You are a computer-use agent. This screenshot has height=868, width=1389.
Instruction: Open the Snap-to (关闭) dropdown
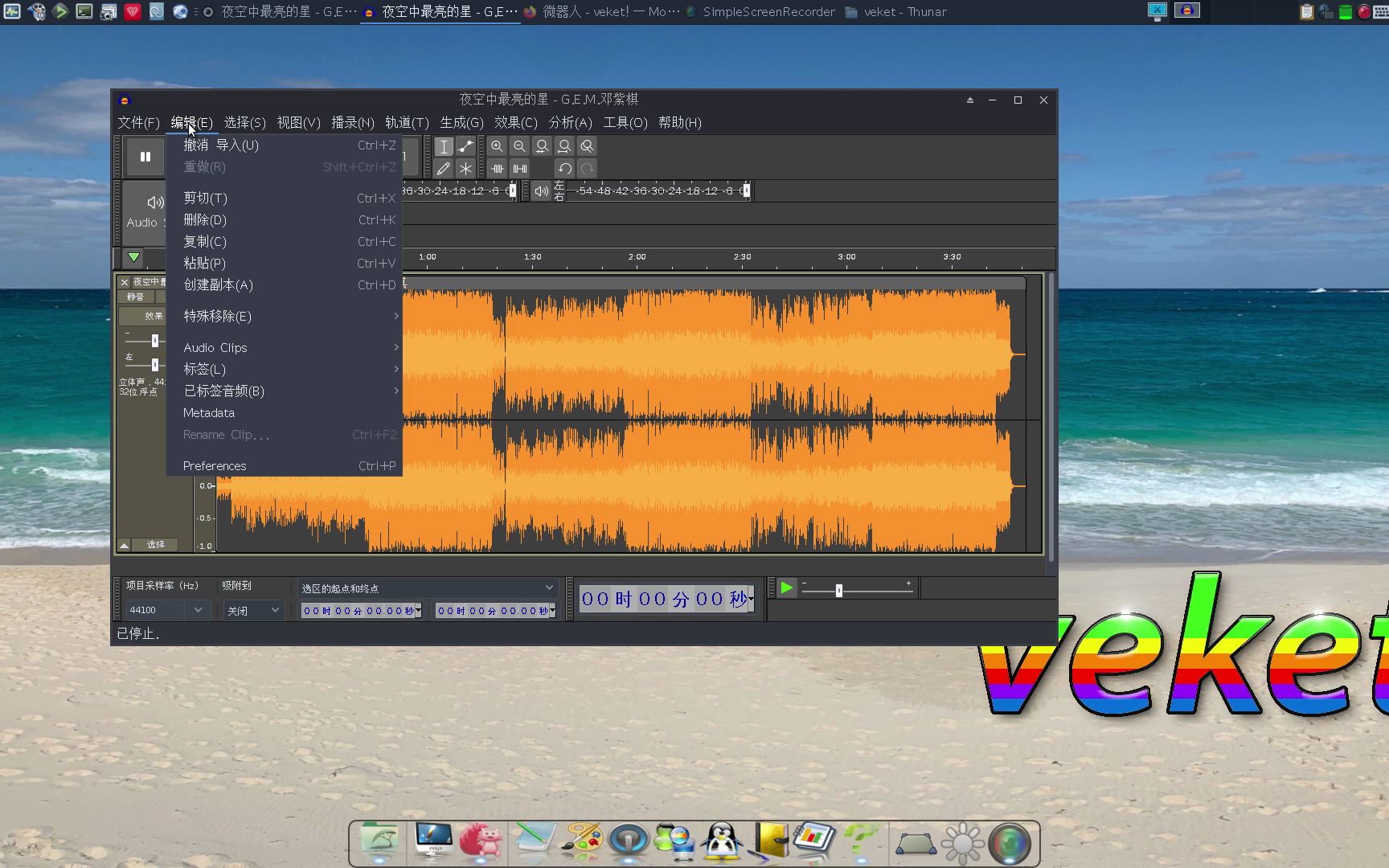[x=253, y=611]
